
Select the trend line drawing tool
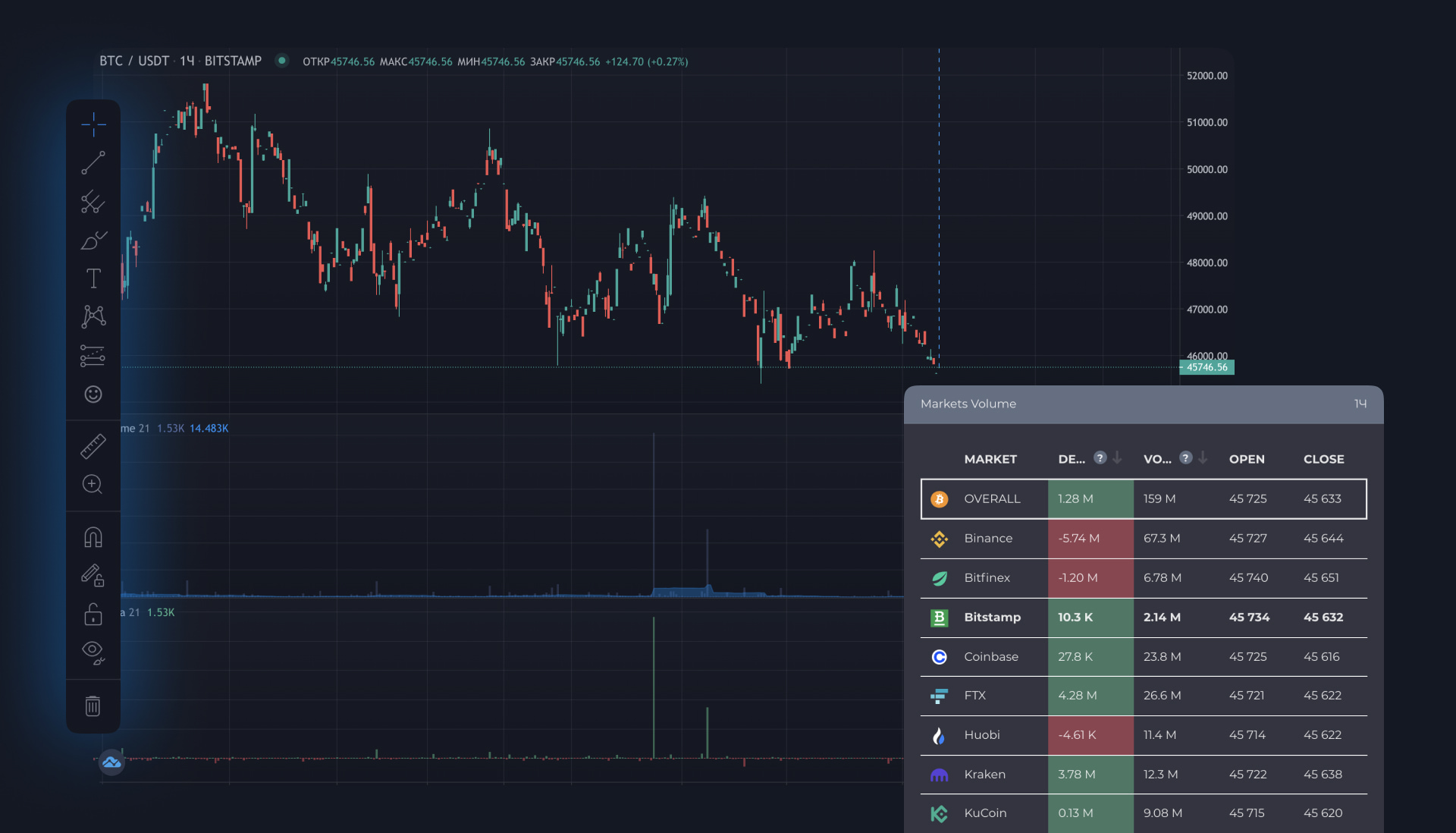(93, 162)
